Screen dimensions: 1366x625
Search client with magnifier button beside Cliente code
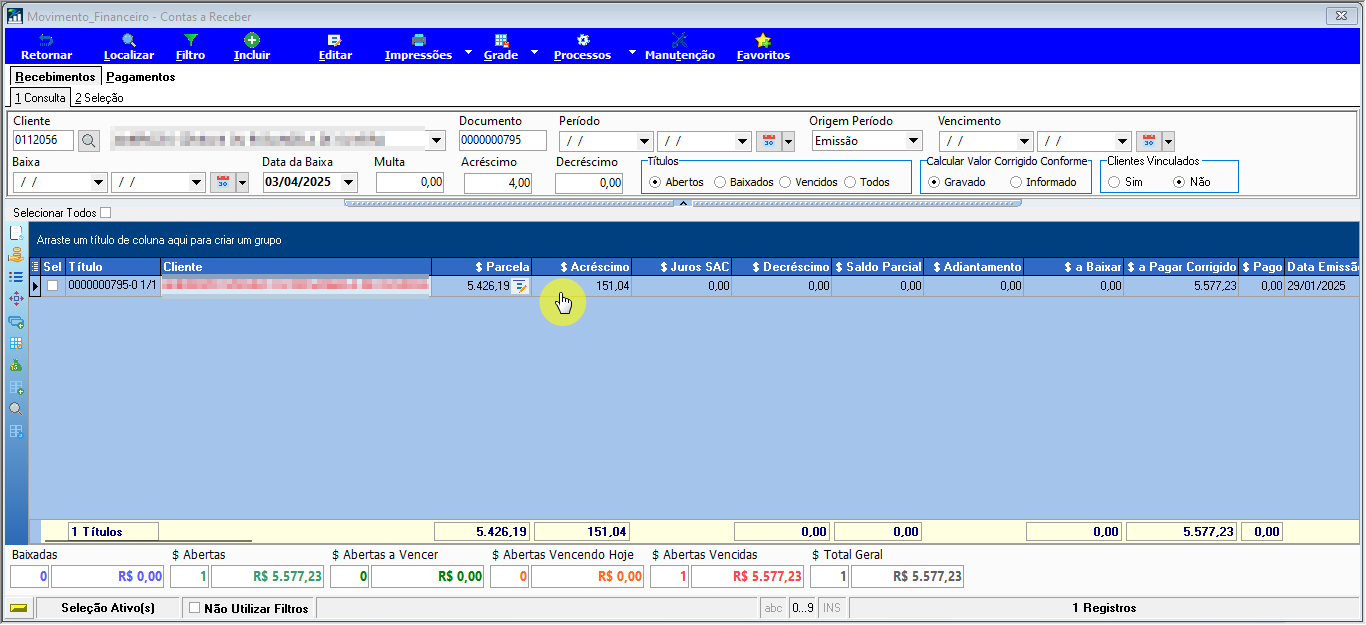89,141
